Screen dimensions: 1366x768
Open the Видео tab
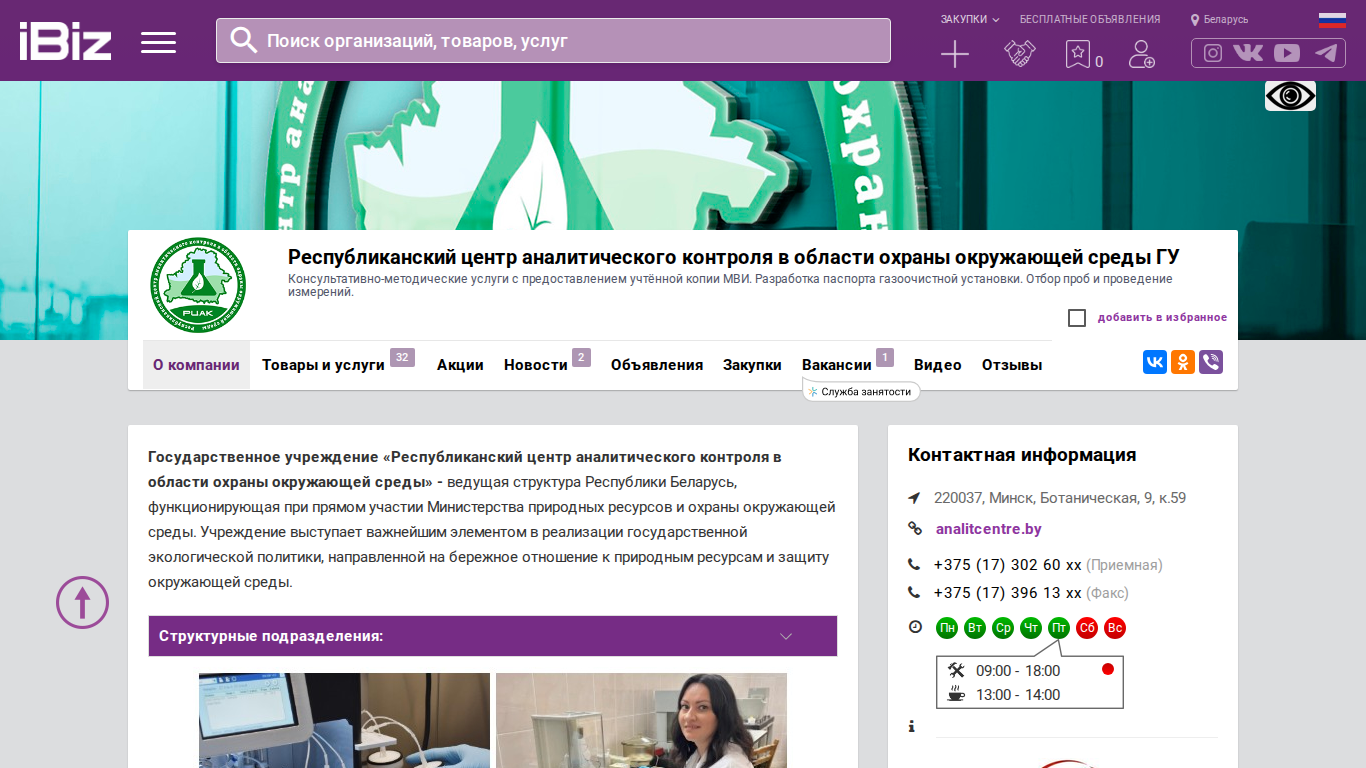938,365
